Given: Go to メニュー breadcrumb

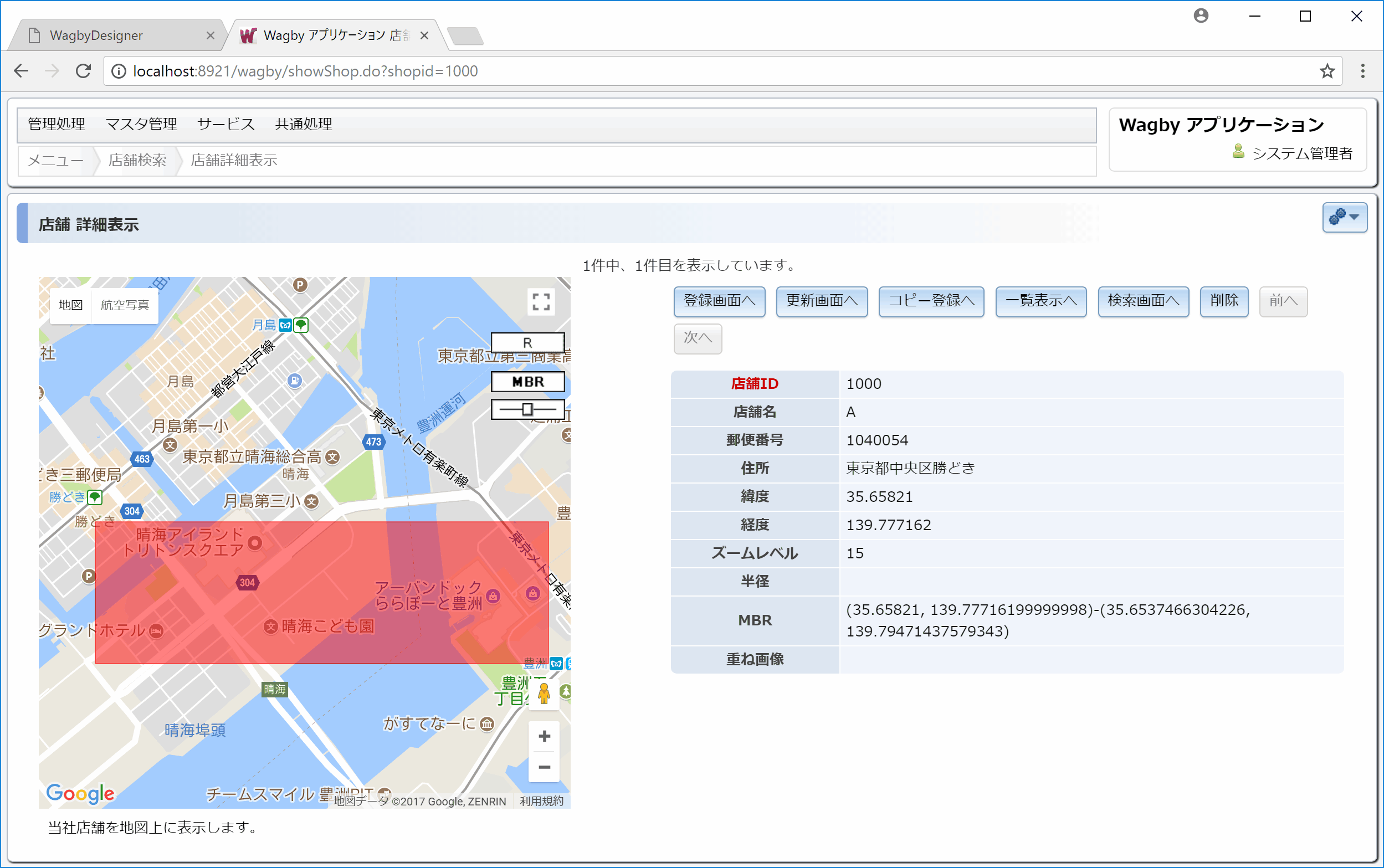Looking at the screenshot, I should point(56,160).
